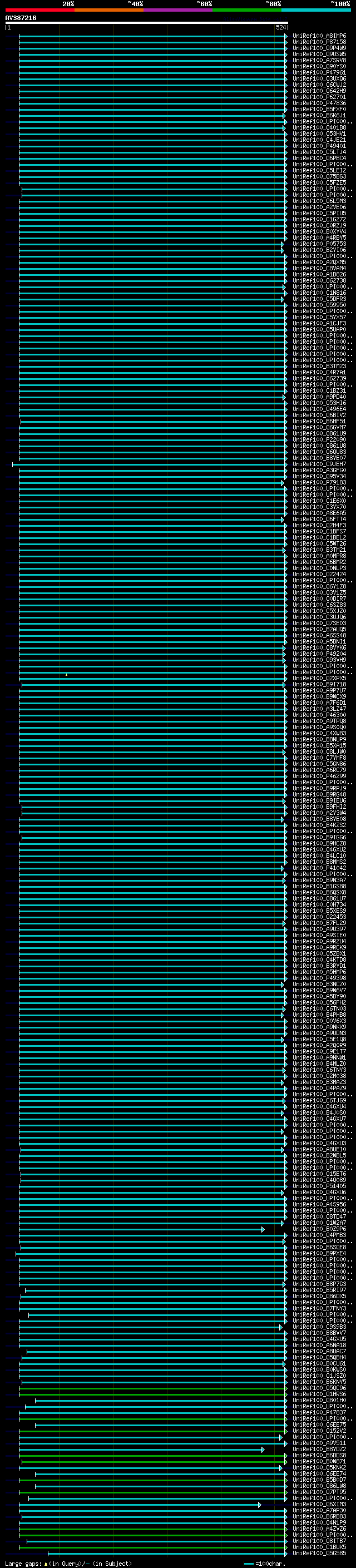Screen dimensions: 356x1568
Task: Select the UniRef100_Q4N1P9 label
Action: tap(319, 1523)
